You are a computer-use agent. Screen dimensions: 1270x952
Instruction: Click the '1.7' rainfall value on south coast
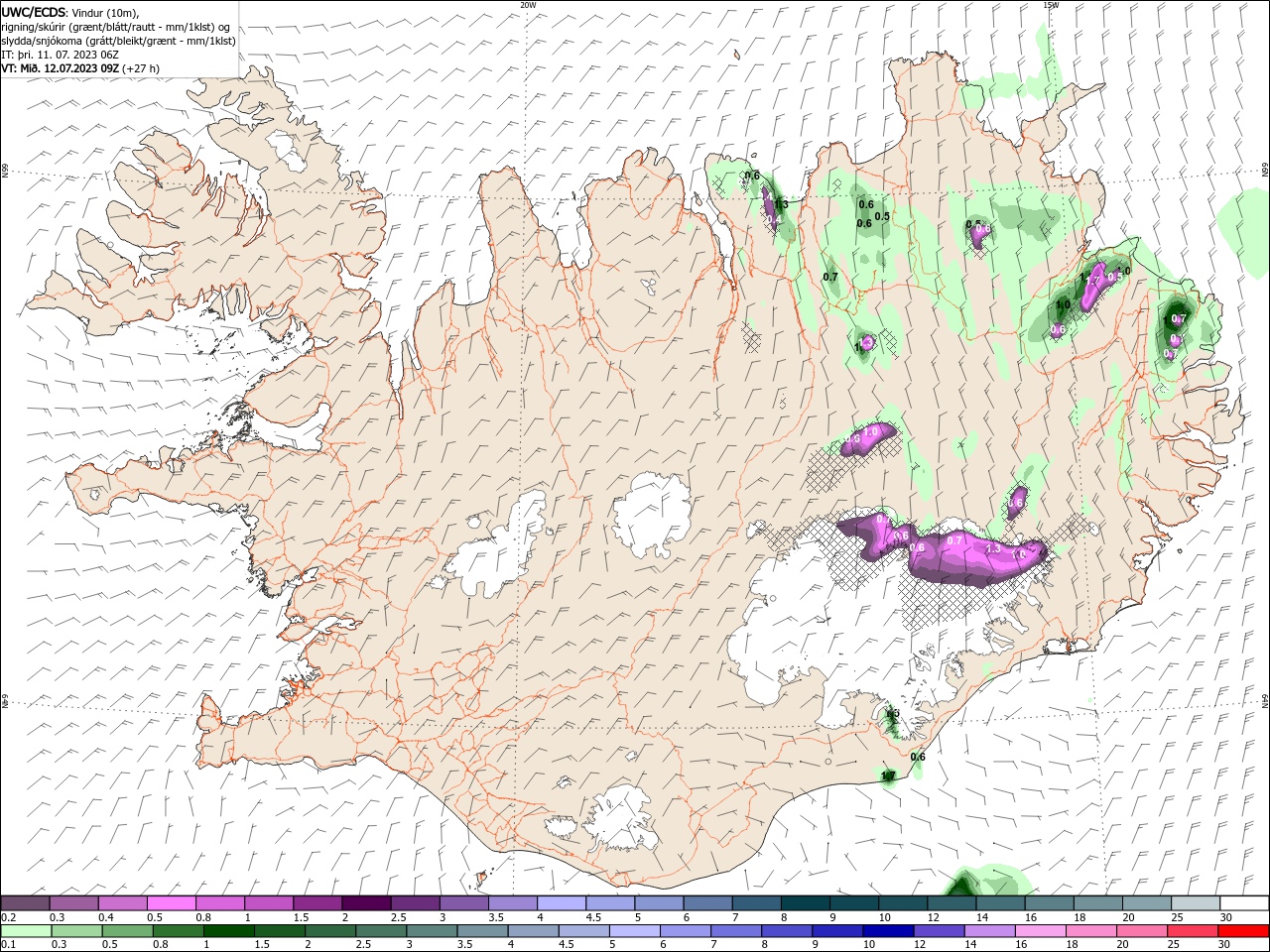point(889,775)
